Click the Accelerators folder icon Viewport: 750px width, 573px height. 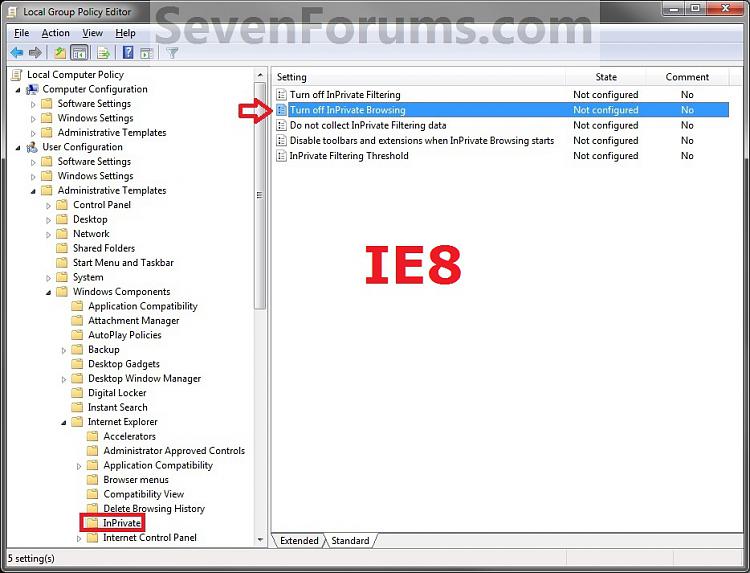92,436
